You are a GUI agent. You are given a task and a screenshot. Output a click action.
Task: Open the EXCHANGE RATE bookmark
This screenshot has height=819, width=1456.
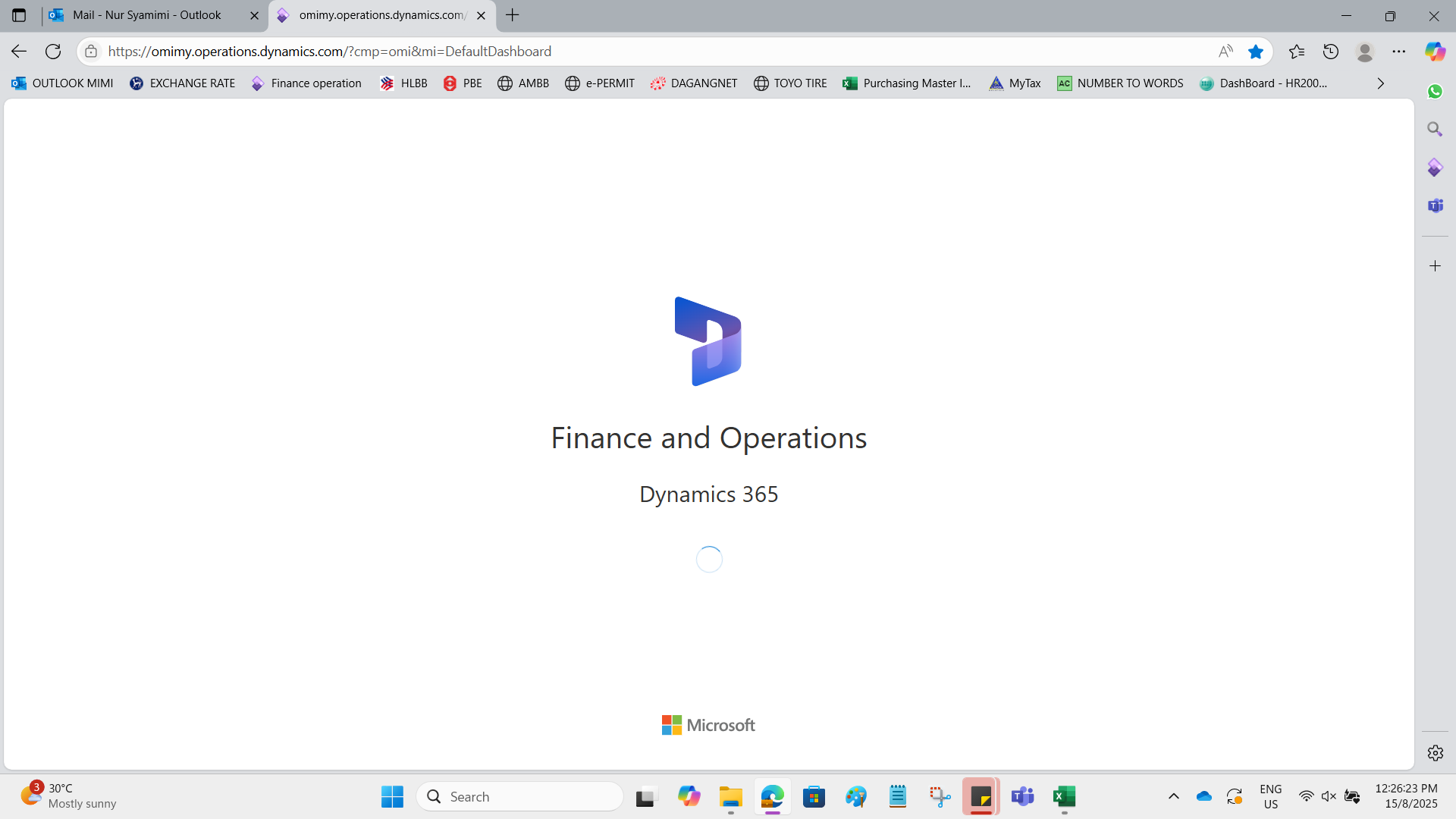(182, 83)
